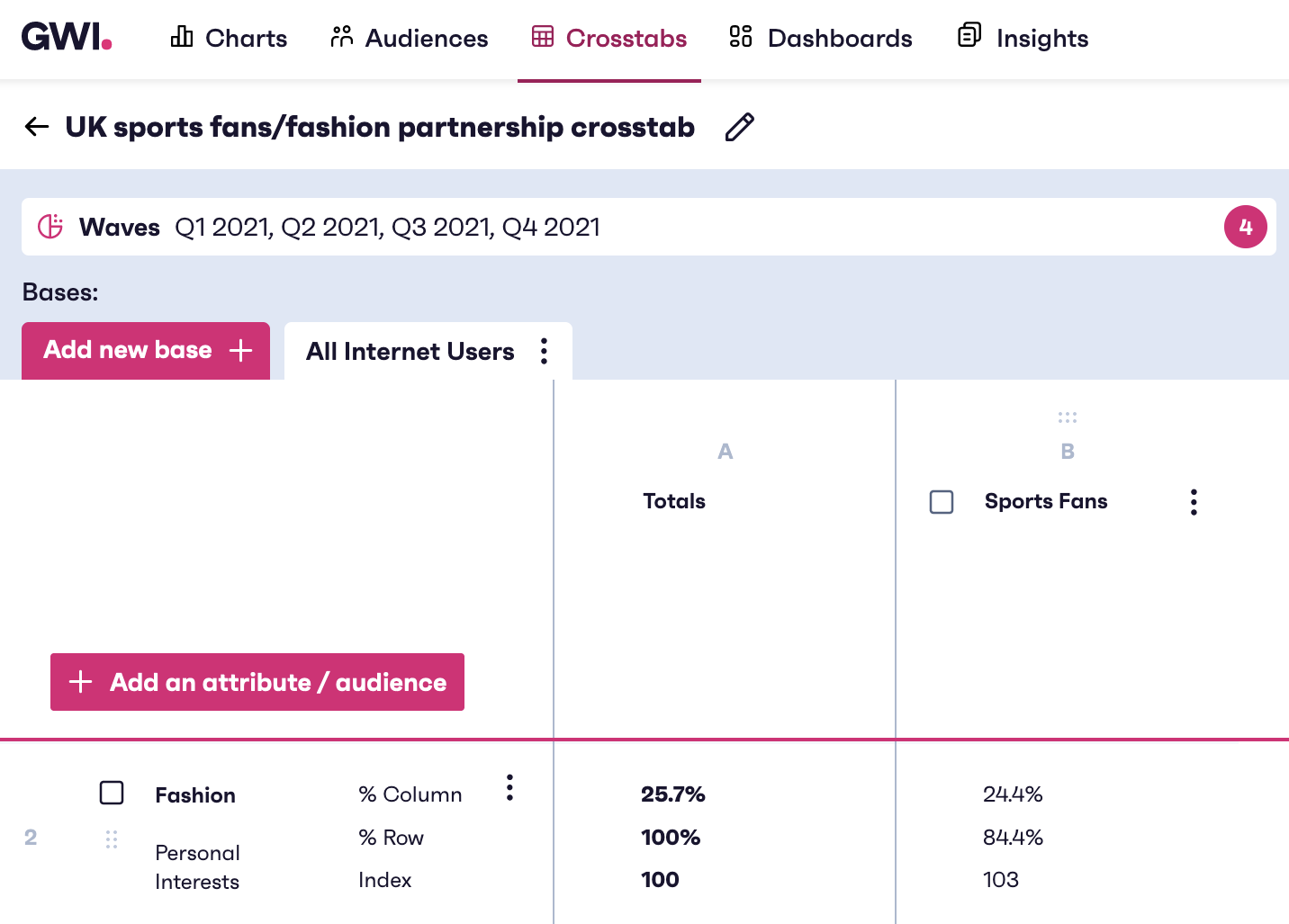Open the Dashboards tiles icon
The image size is (1289, 924).
pos(740,37)
